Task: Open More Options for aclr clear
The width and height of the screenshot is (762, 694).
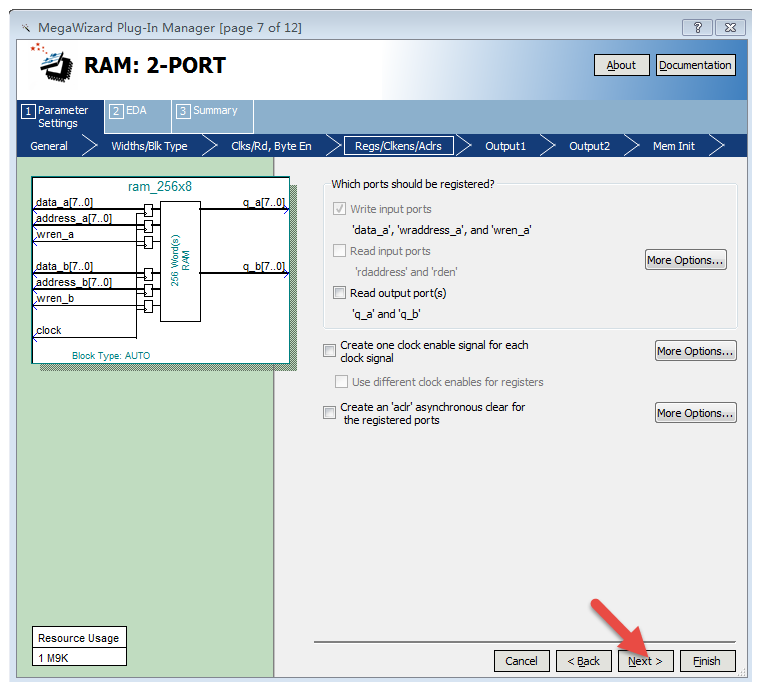Action: [x=695, y=413]
